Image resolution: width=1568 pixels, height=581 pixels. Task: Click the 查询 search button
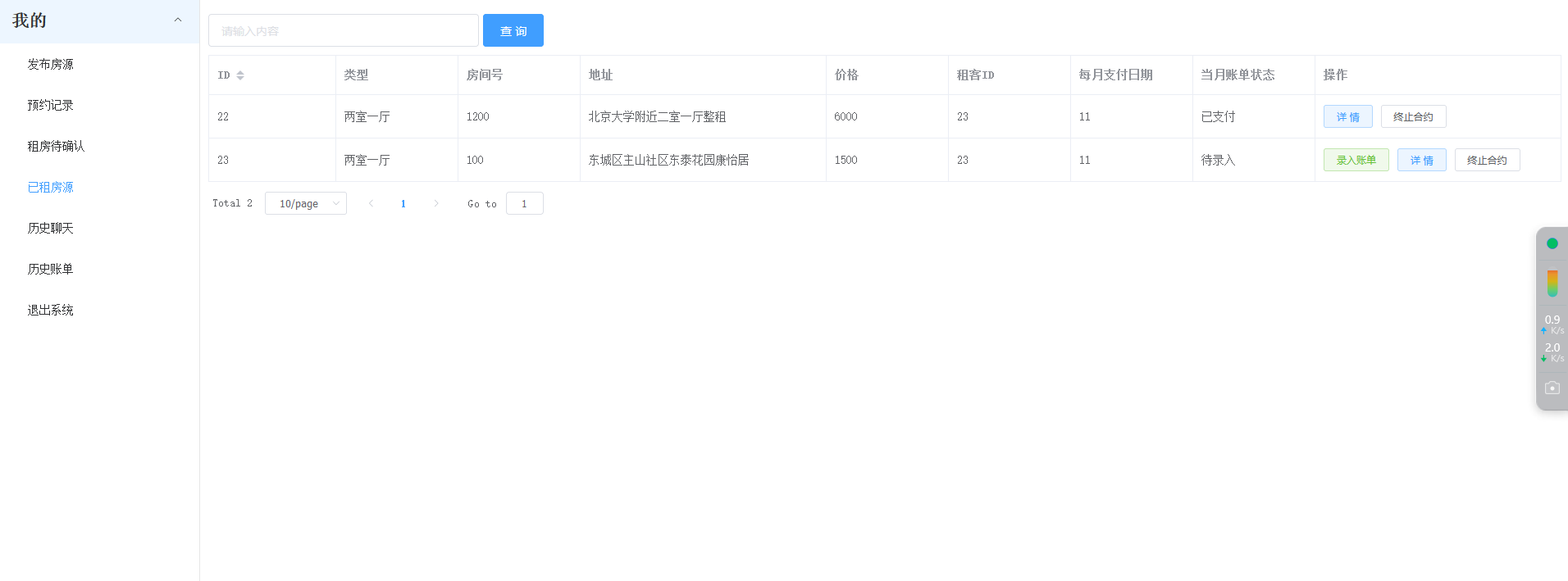513,30
